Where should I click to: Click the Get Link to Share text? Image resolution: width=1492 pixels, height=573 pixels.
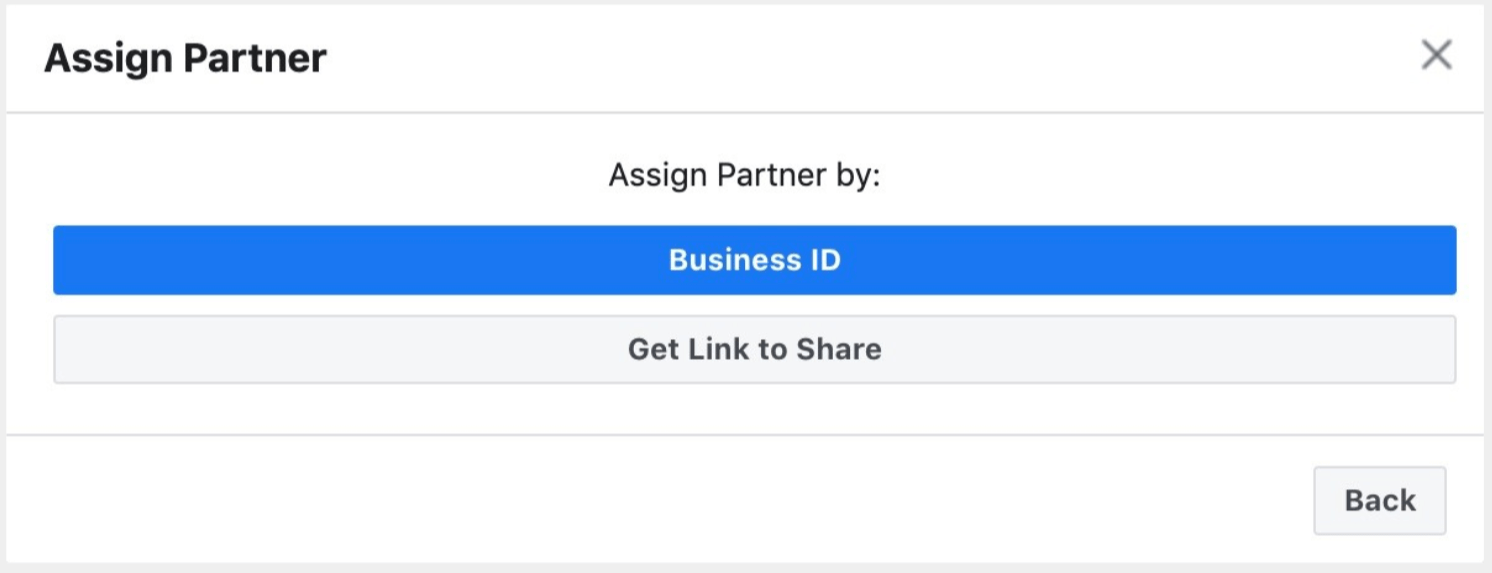tap(754, 349)
